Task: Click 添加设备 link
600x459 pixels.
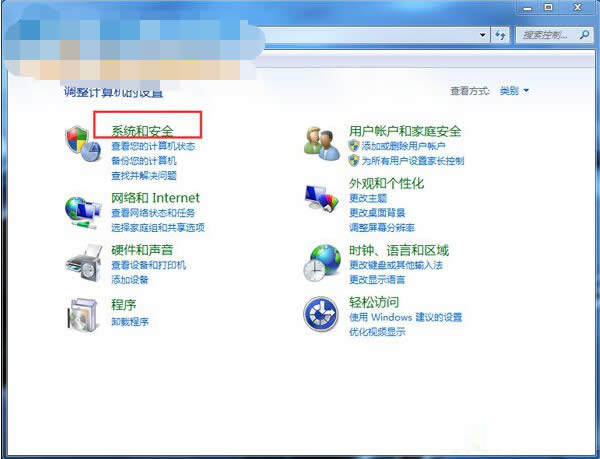Action: (x=130, y=280)
